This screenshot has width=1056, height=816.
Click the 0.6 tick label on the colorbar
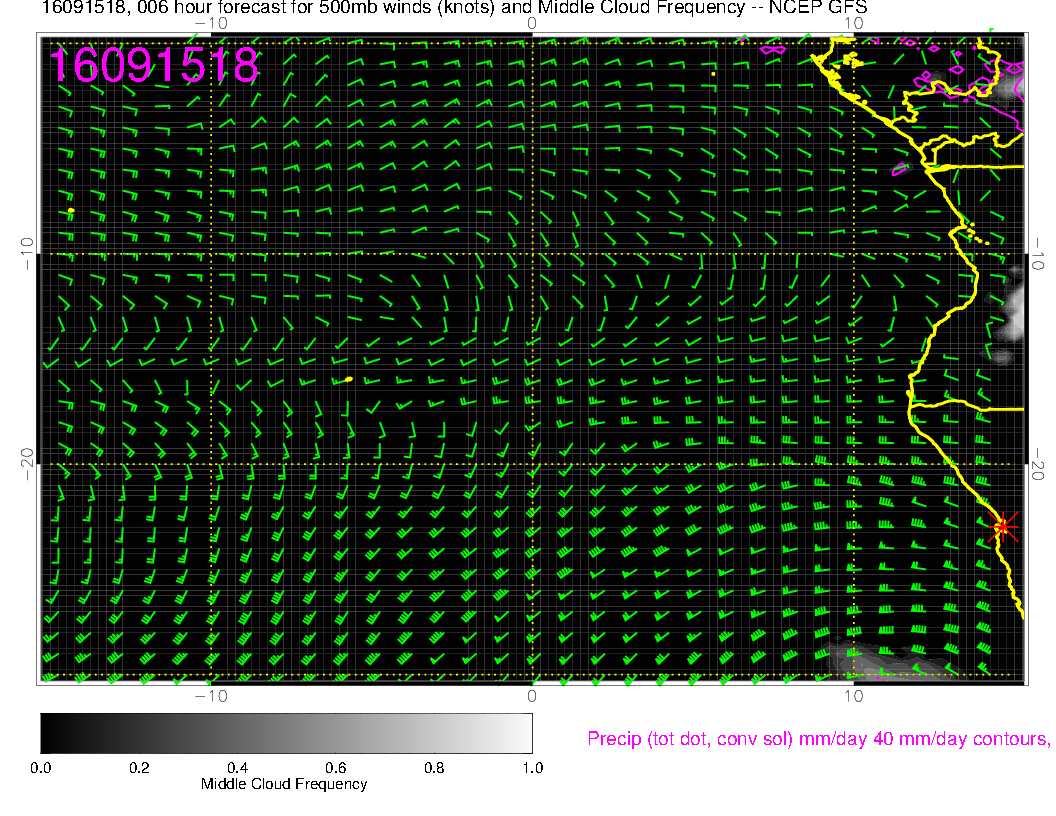[335, 768]
